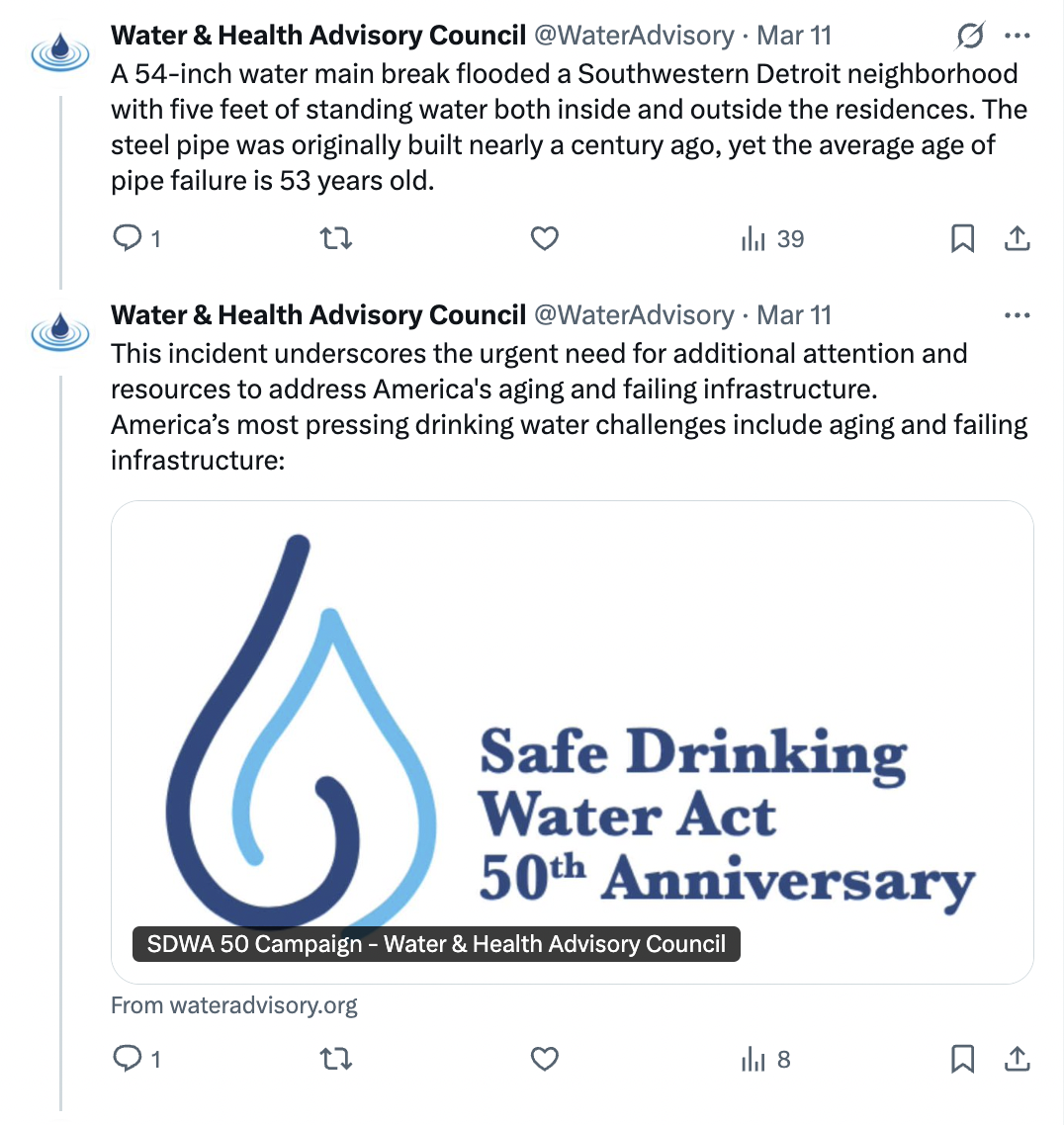1064x1125 pixels.
Task: Share the second tweet
Action: coord(1018,1059)
